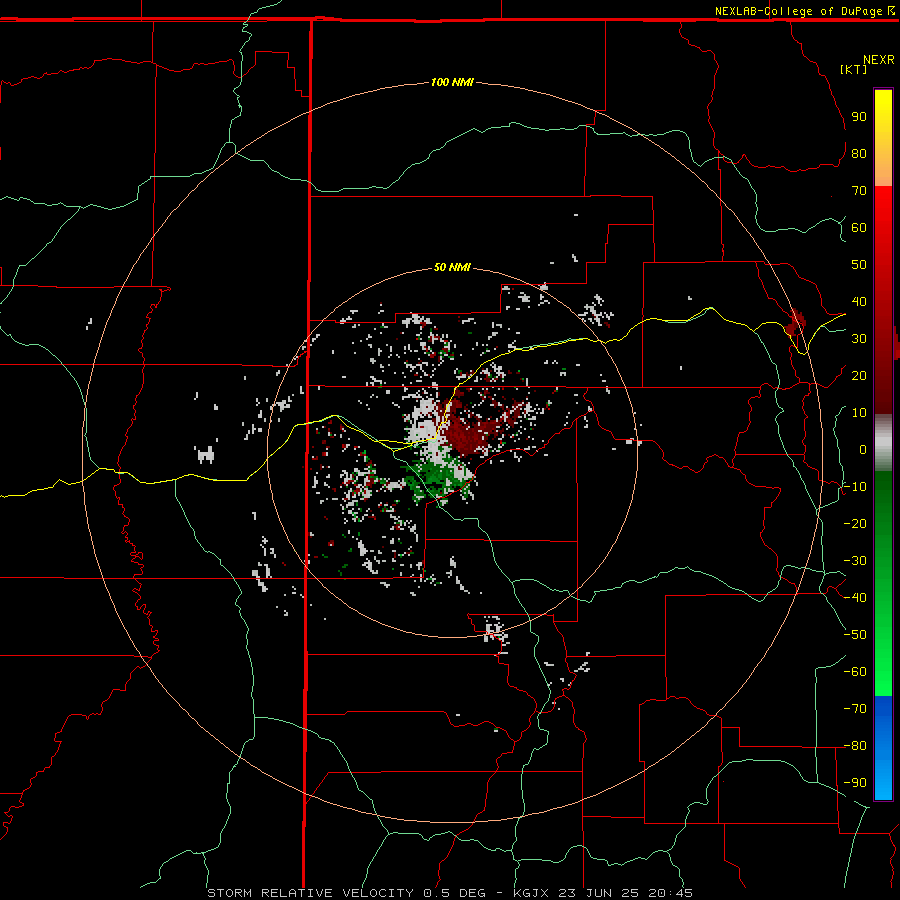
Task: Click the -40 value on velocity scale
Action: point(855,598)
